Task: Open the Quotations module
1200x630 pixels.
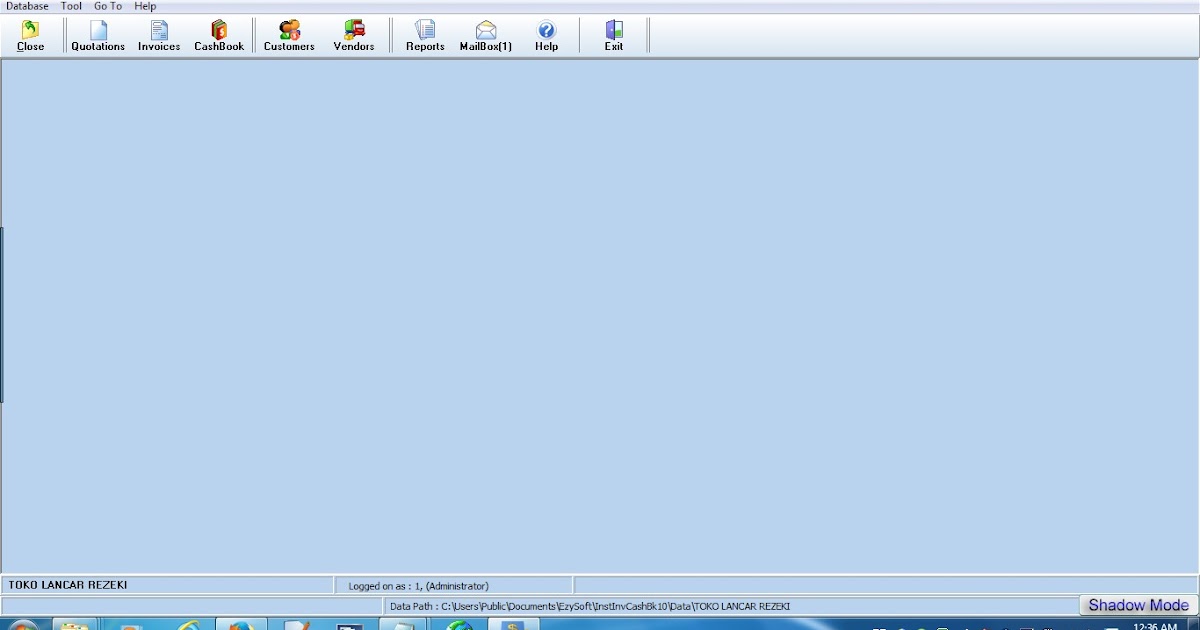Action: coord(98,35)
